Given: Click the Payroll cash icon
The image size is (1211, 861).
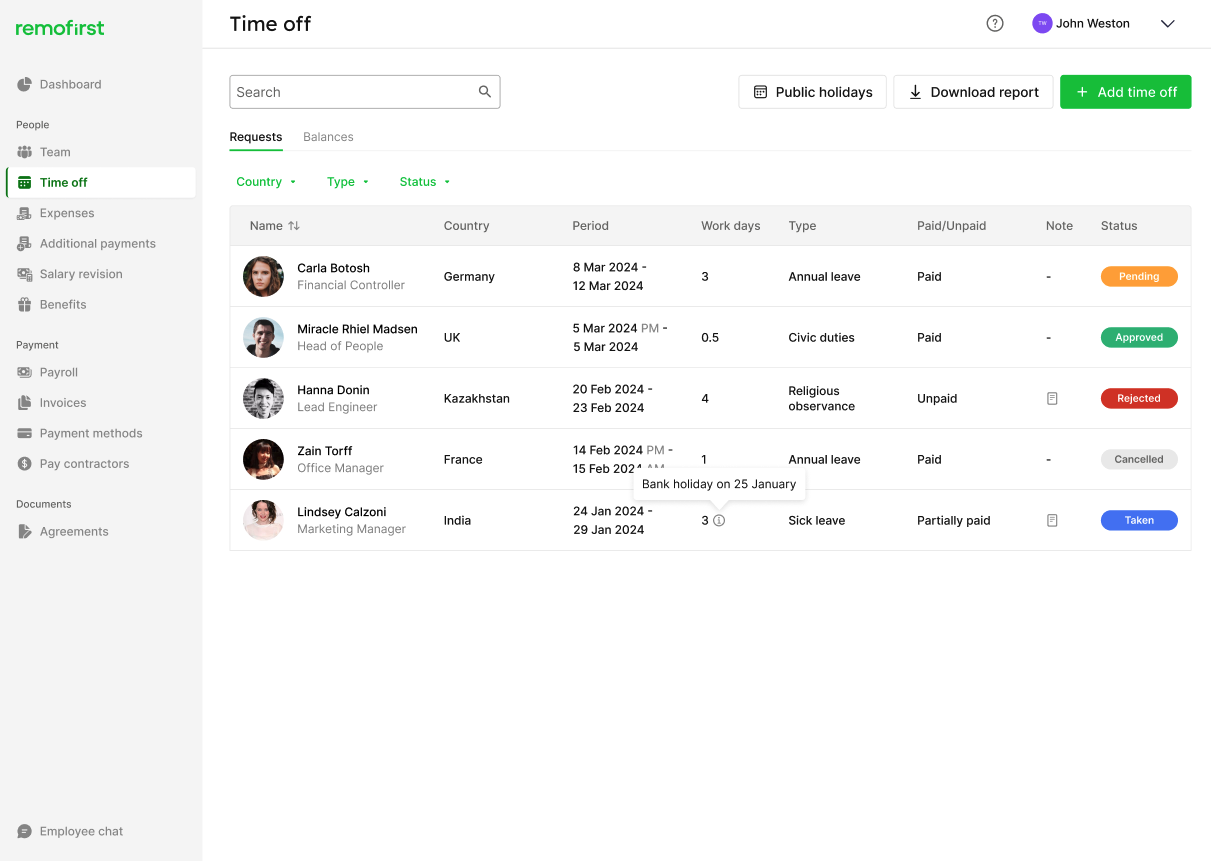Looking at the screenshot, I should pyautogui.click(x=25, y=372).
